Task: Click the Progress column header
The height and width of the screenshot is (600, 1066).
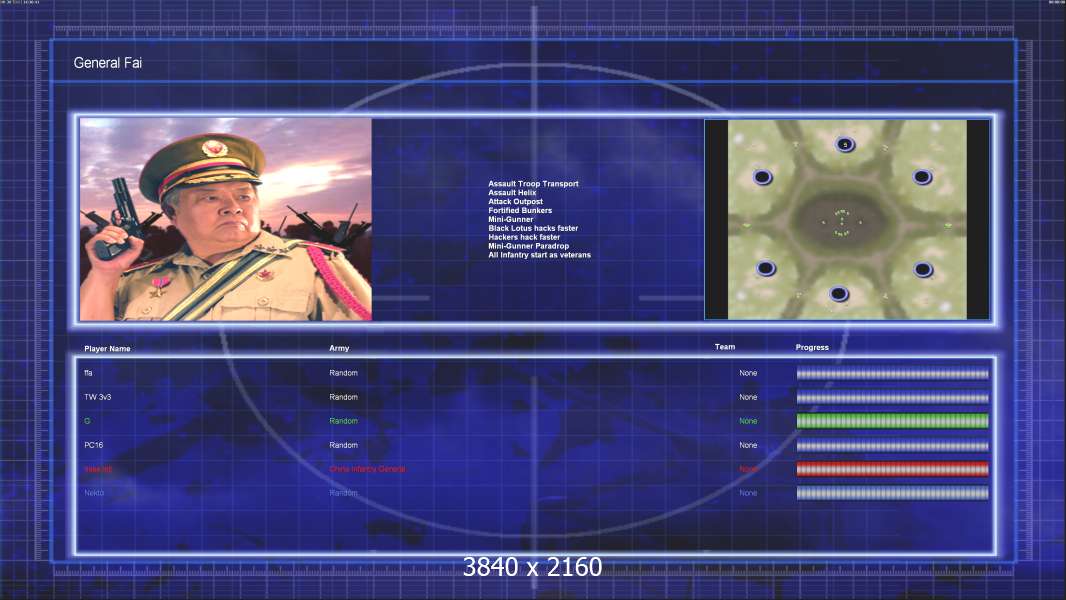Action: (812, 347)
